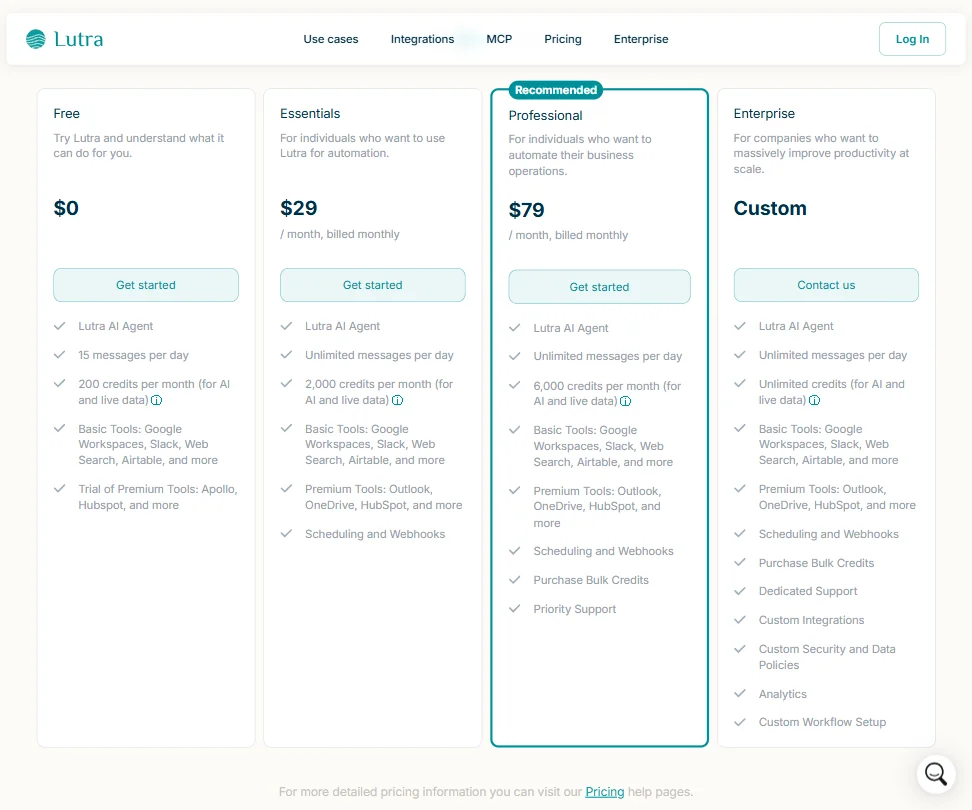Click the $0 price
This screenshot has width=972, height=810.
pos(66,208)
